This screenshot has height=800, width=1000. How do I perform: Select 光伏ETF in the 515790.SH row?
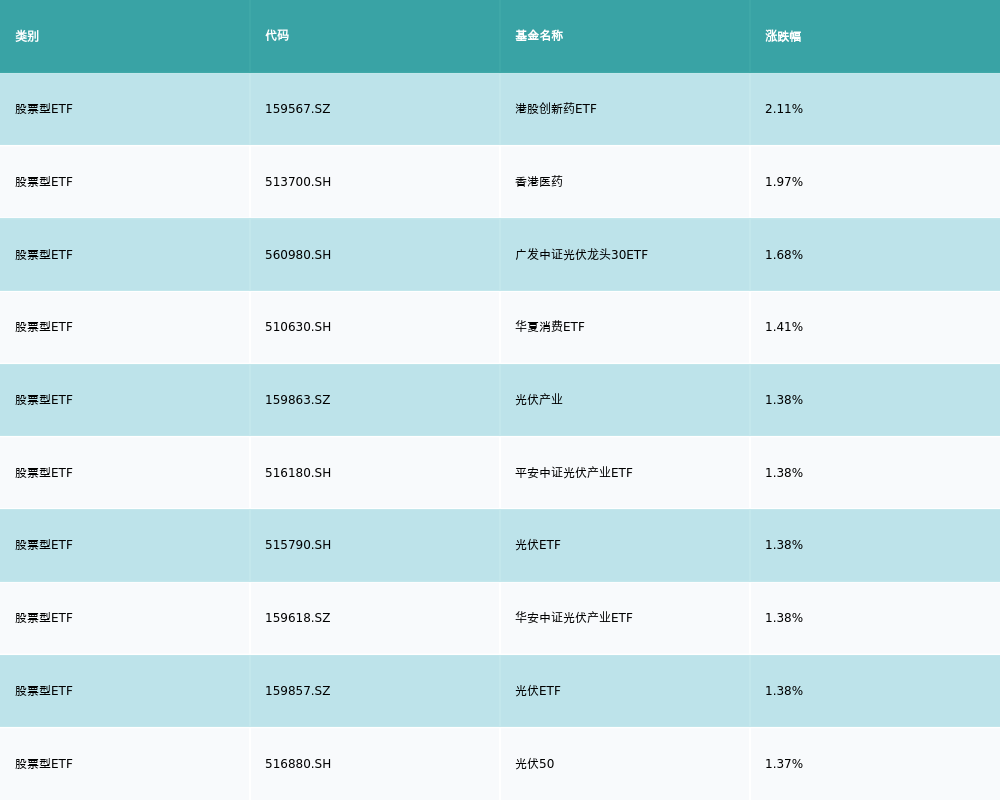click(538, 545)
